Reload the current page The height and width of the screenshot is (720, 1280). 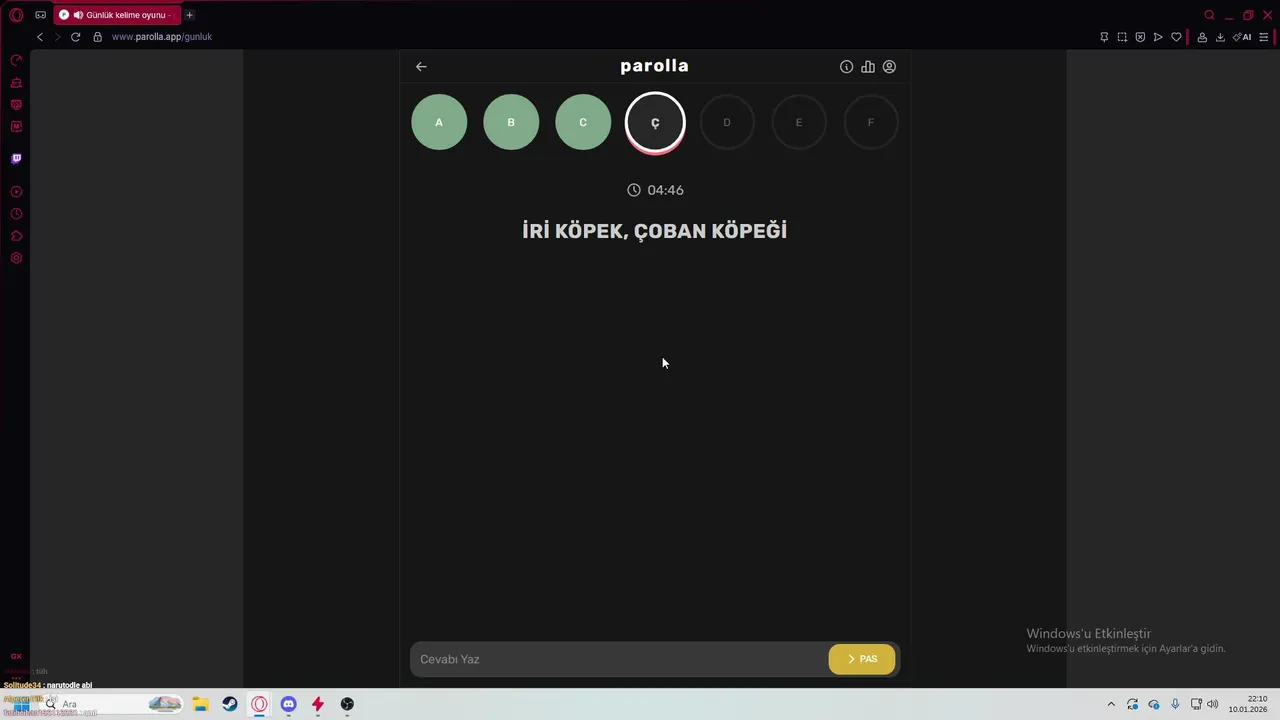[75, 37]
